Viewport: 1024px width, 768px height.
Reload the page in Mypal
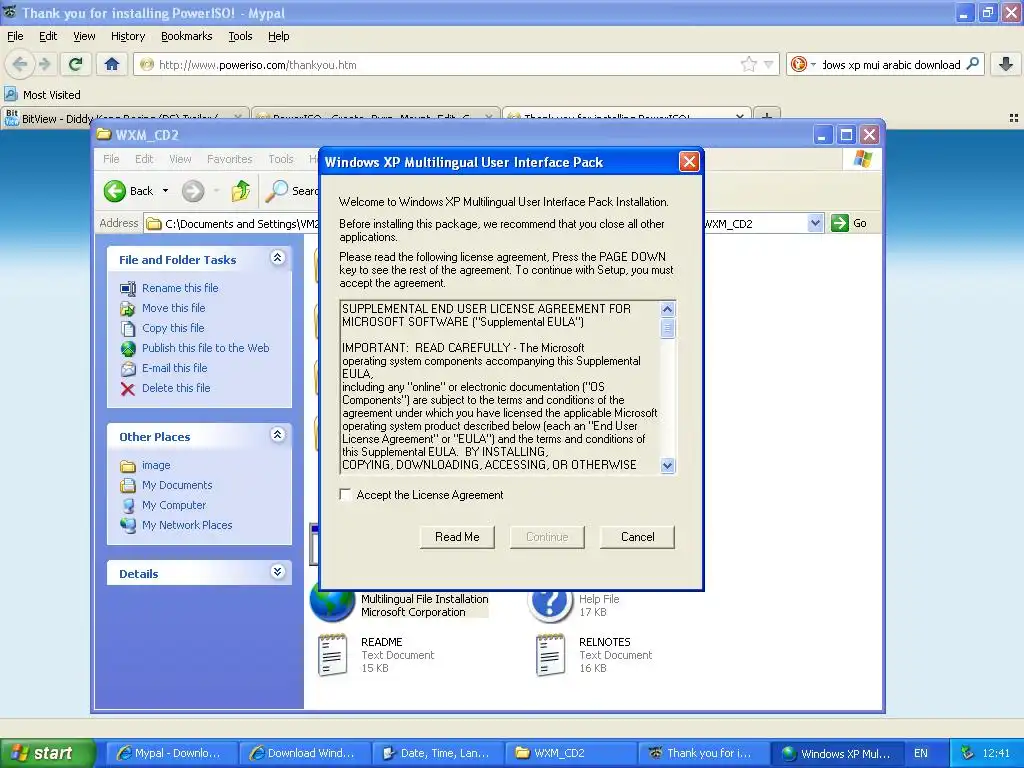click(75, 64)
